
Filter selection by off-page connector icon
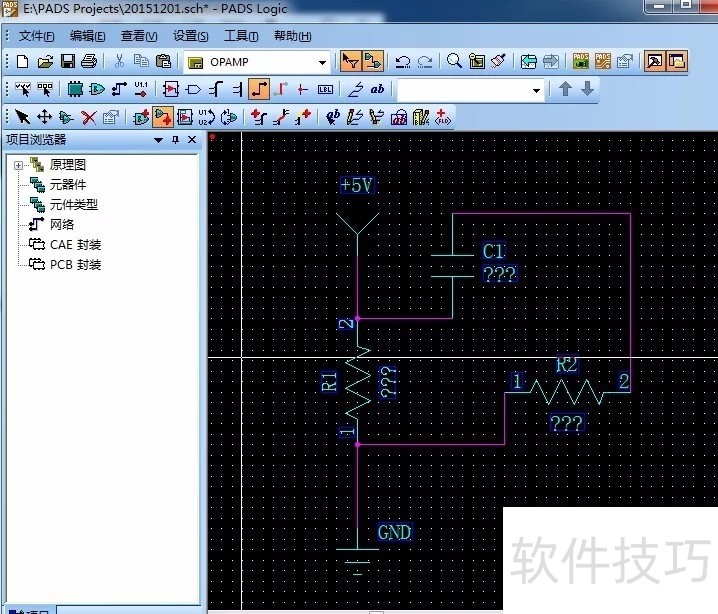click(x=193, y=89)
